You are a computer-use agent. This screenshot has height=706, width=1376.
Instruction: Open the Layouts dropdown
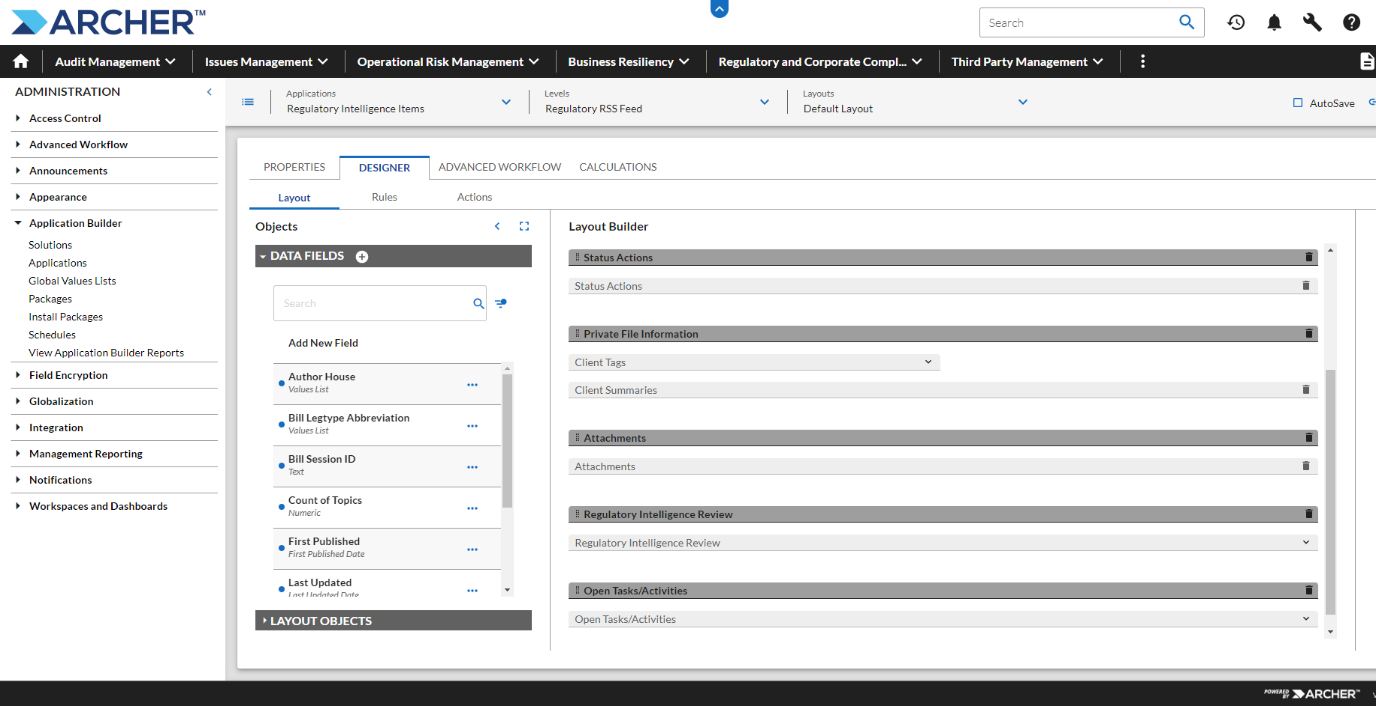[1022, 102]
